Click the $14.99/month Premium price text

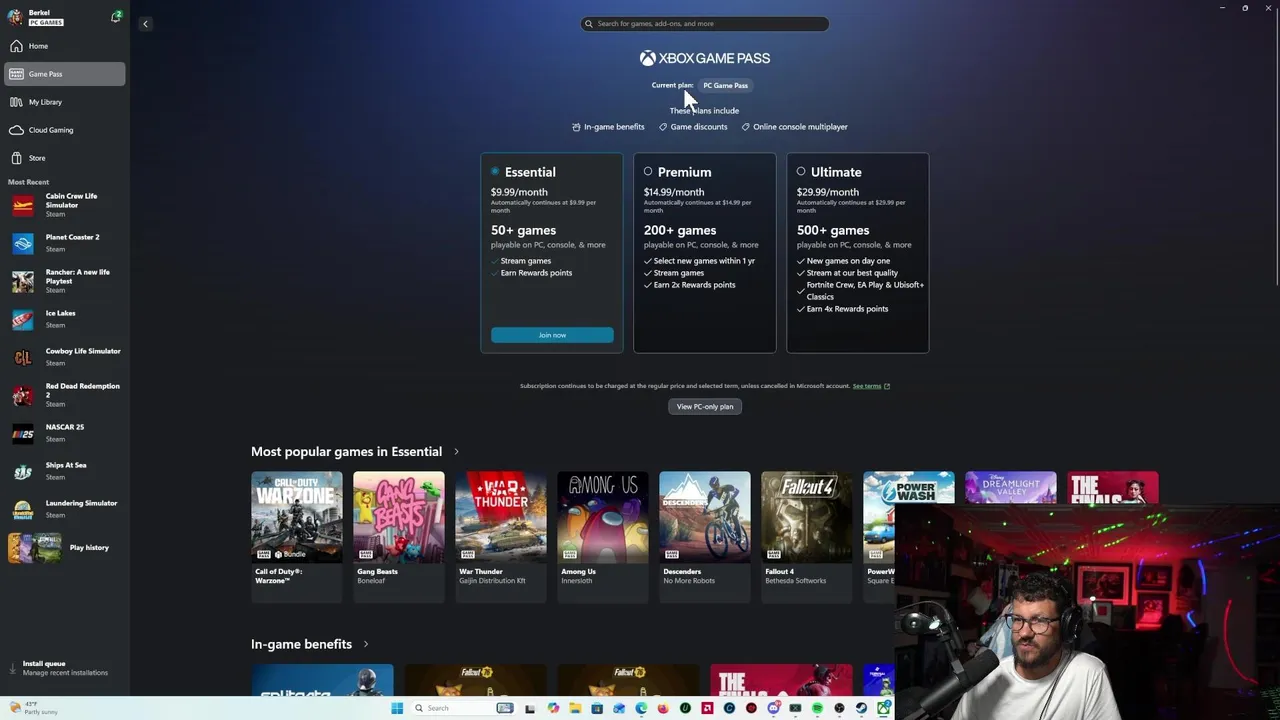coord(674,192)
